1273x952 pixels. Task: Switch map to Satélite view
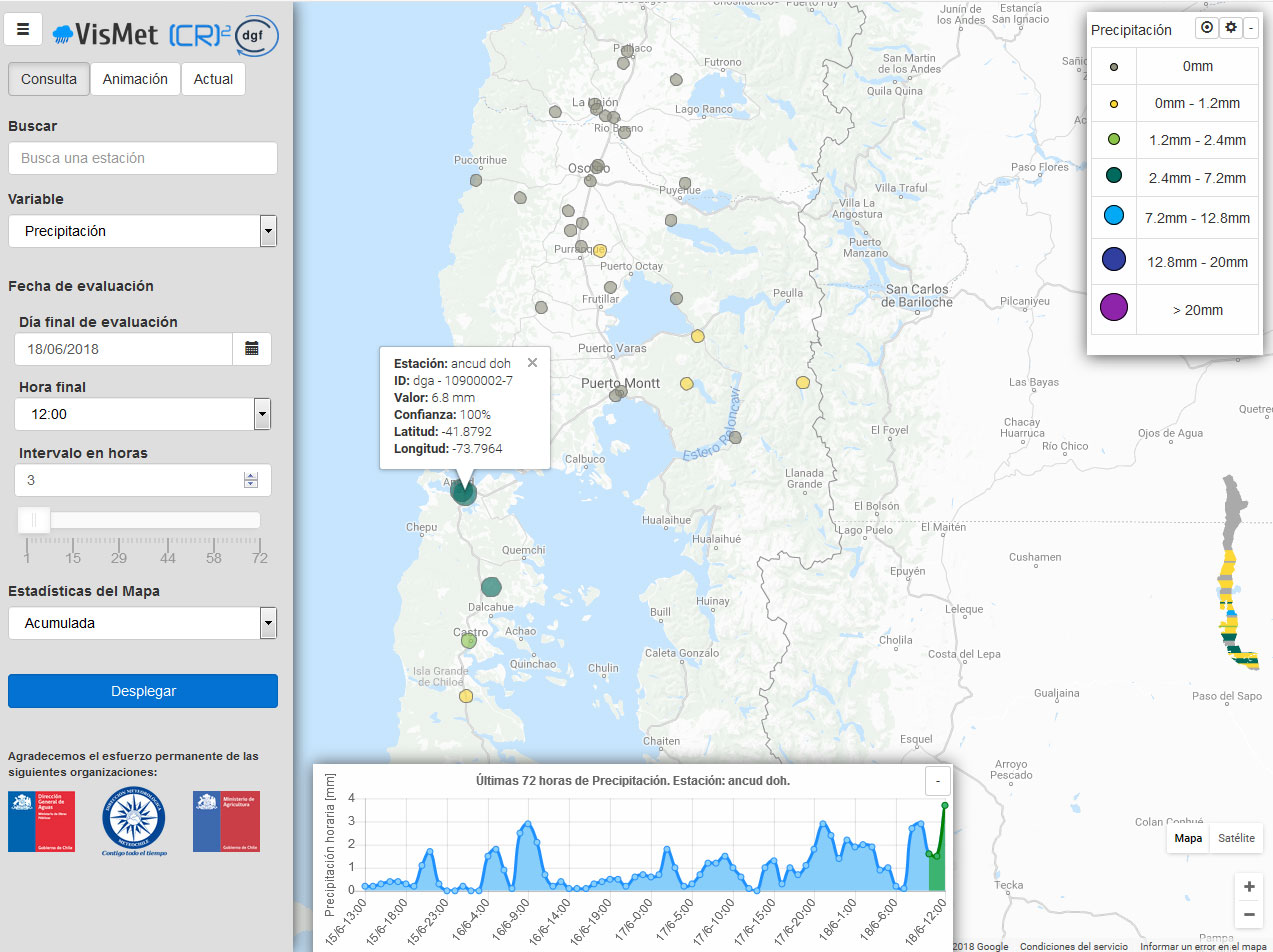tap(1235, 838)
